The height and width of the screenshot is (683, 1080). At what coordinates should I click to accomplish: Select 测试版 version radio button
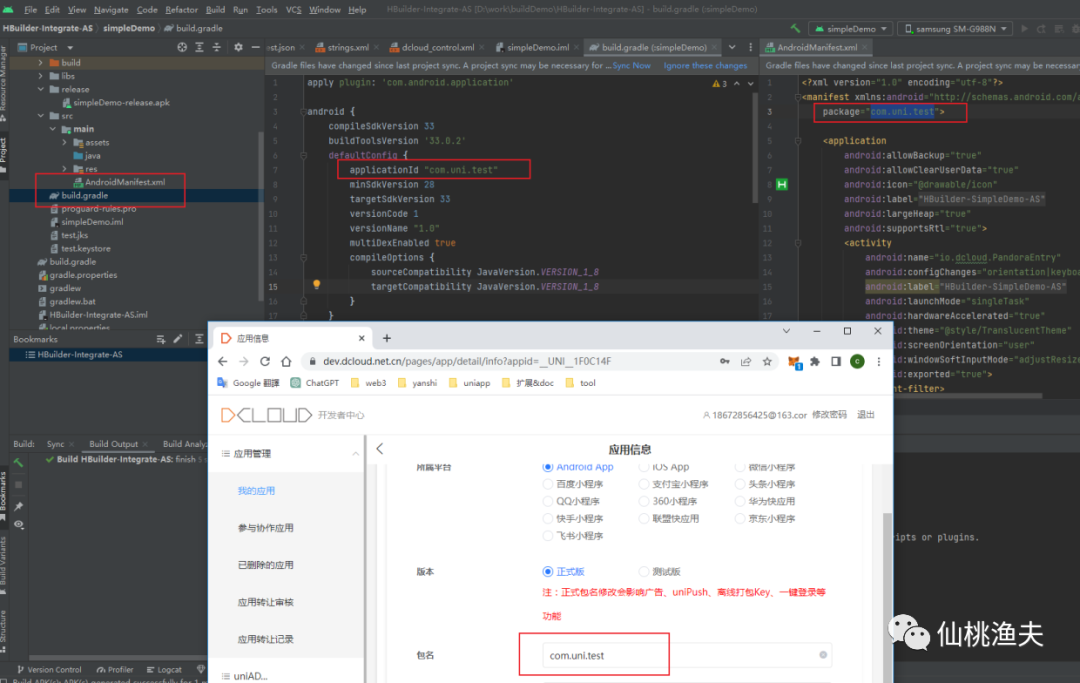coord(644,571)
